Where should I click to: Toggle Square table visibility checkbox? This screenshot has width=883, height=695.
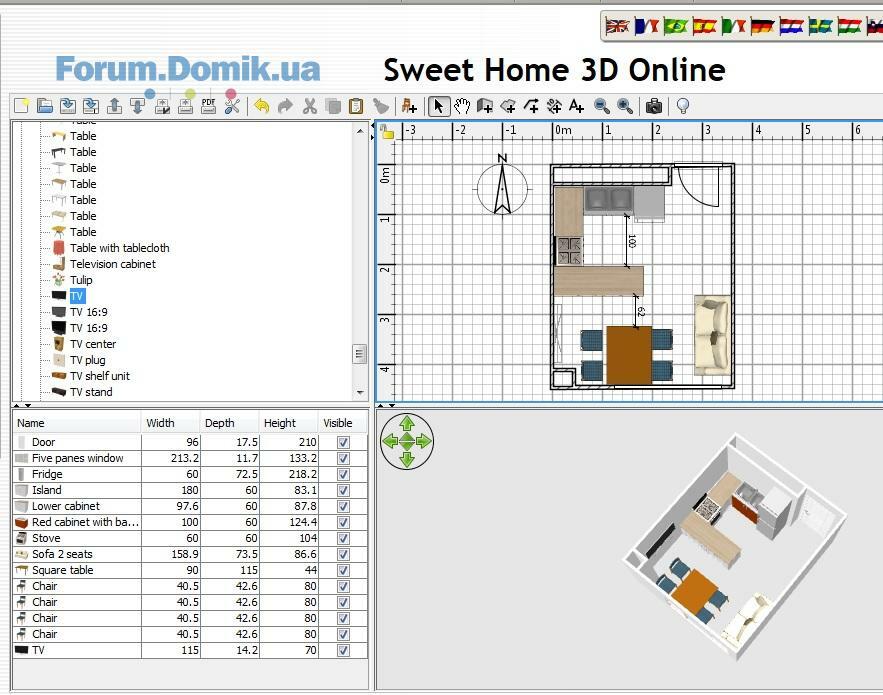343,571
